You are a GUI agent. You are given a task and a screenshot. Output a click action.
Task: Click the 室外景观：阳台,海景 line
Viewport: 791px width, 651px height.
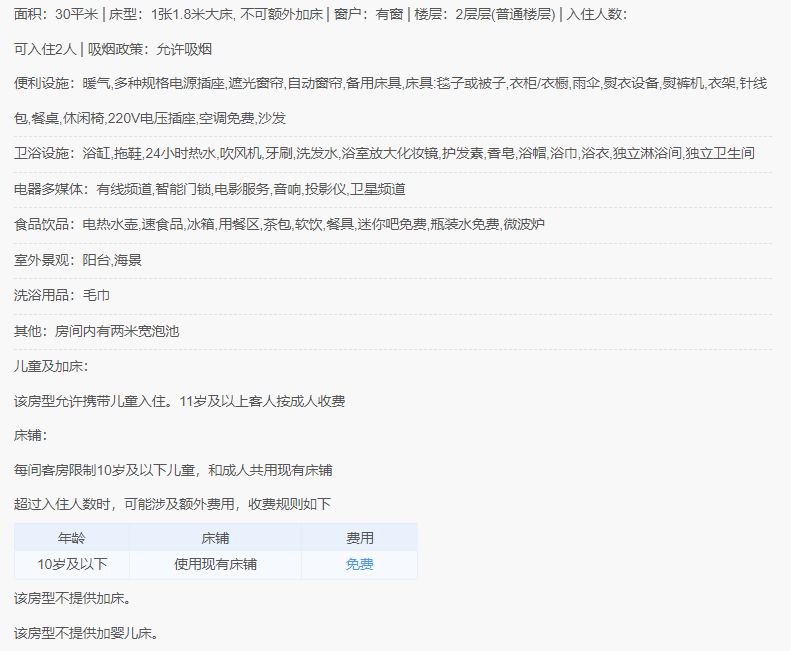(78, 260)
